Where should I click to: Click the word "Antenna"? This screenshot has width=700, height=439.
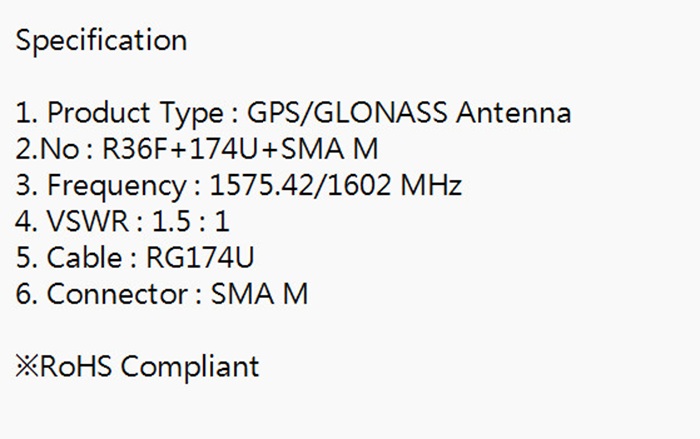pyautogui.click(x=513, y=113)
